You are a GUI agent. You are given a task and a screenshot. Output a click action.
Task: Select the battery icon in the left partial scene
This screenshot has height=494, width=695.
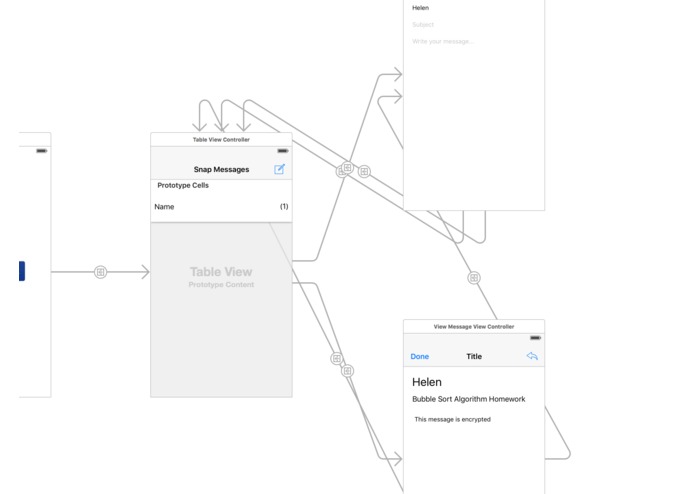tap(42, 151)
